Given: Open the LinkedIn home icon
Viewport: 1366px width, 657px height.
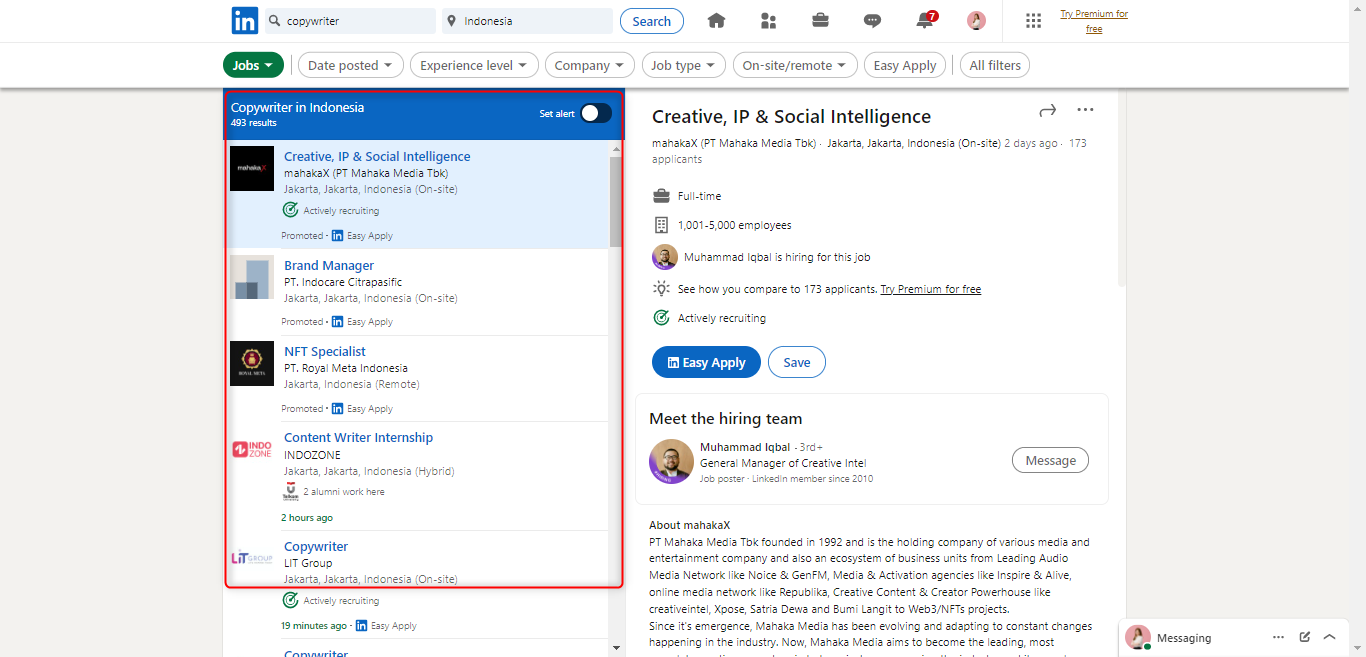Looking at the screenshot, I should (x=716, y=21).
